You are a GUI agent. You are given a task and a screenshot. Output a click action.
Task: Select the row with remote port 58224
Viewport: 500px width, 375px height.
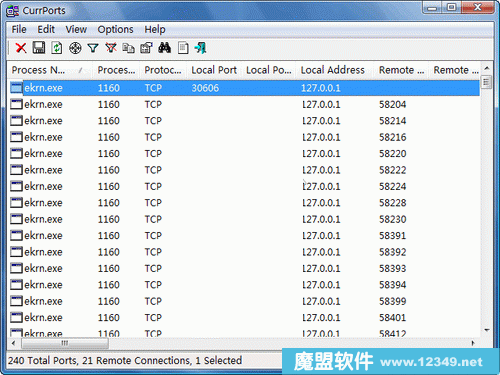tap(244, 186)
